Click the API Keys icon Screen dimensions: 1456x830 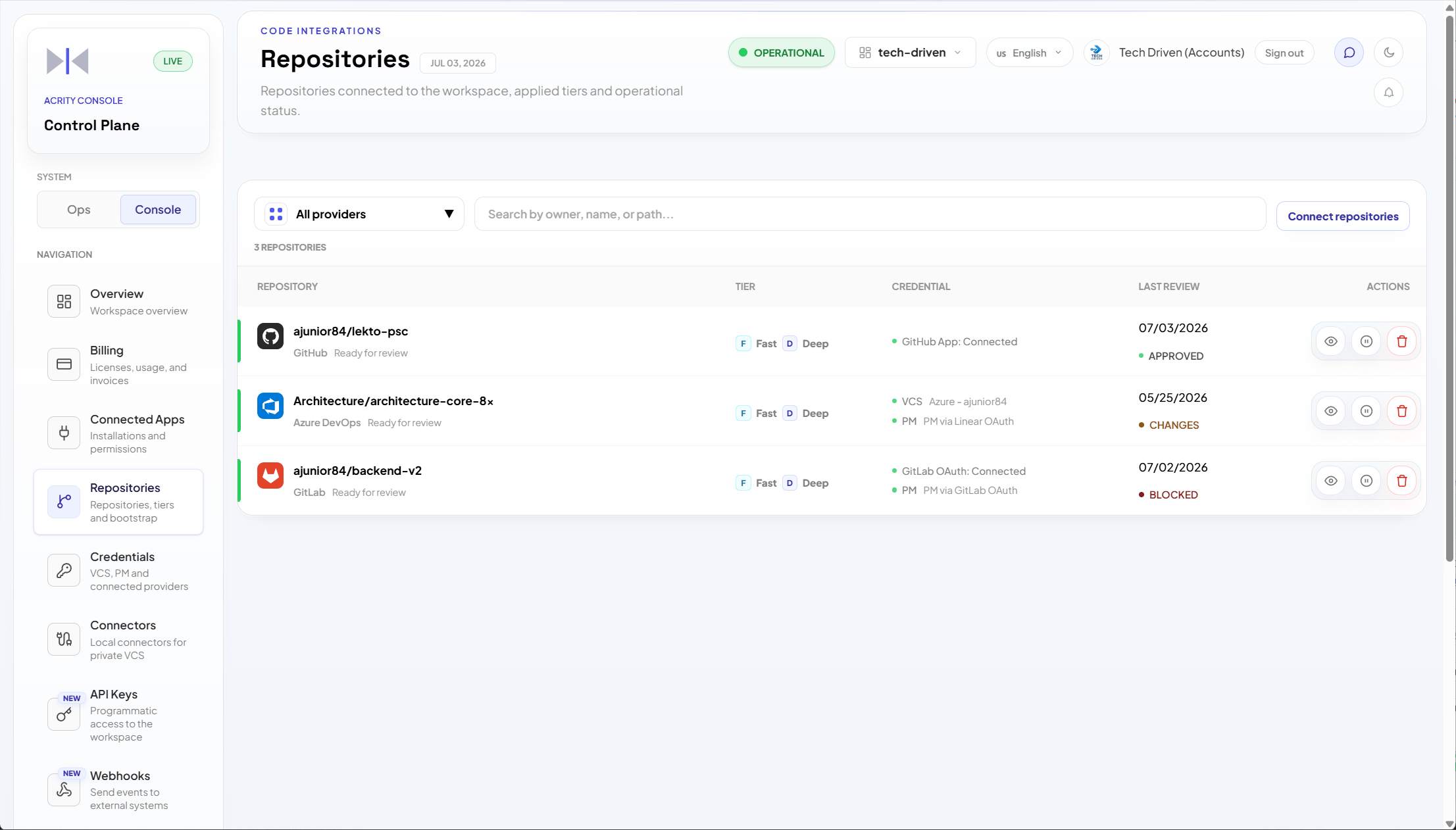[64, 714]
